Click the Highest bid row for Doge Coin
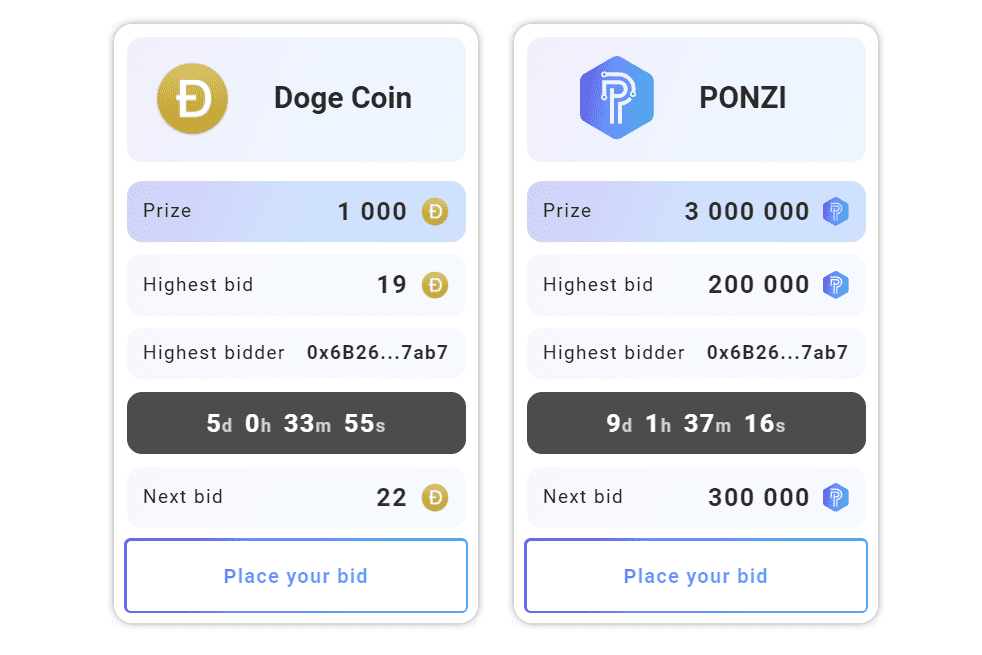The width and height of the screenshot is (982, 655). click(296, 285)
